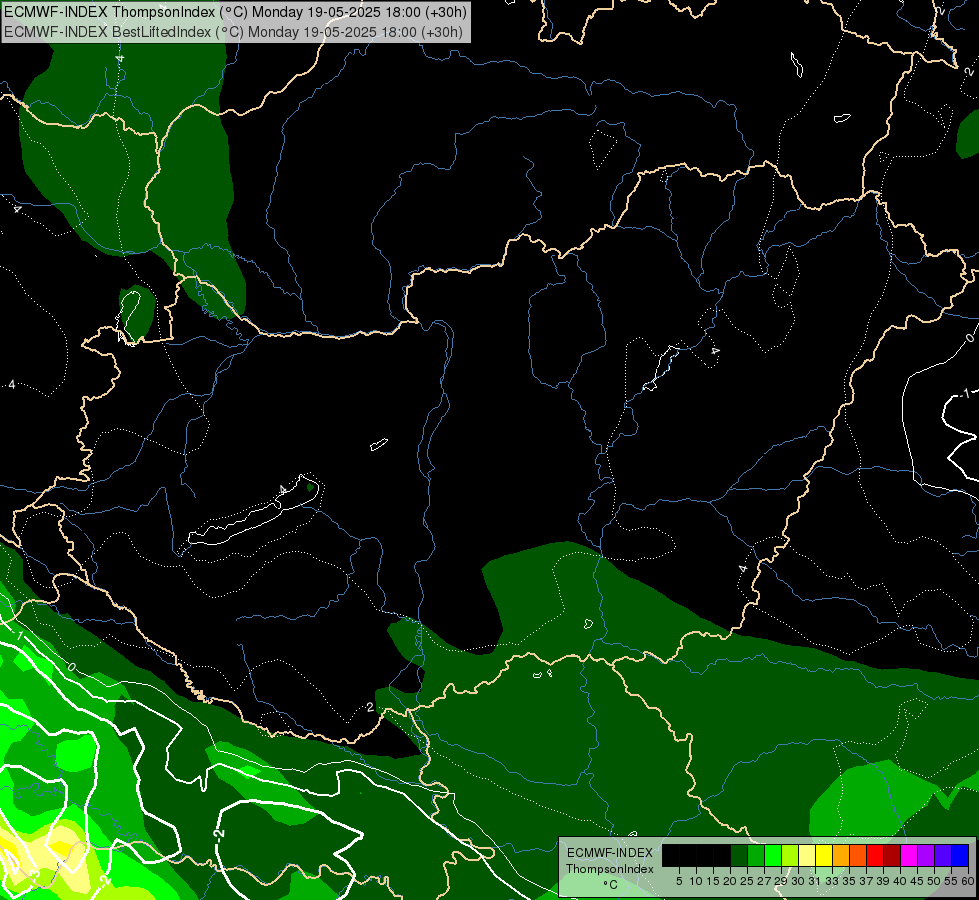979x900 pixels.
Task: Select the dark red 39-40 legend swatch
Action: (892, 855)
